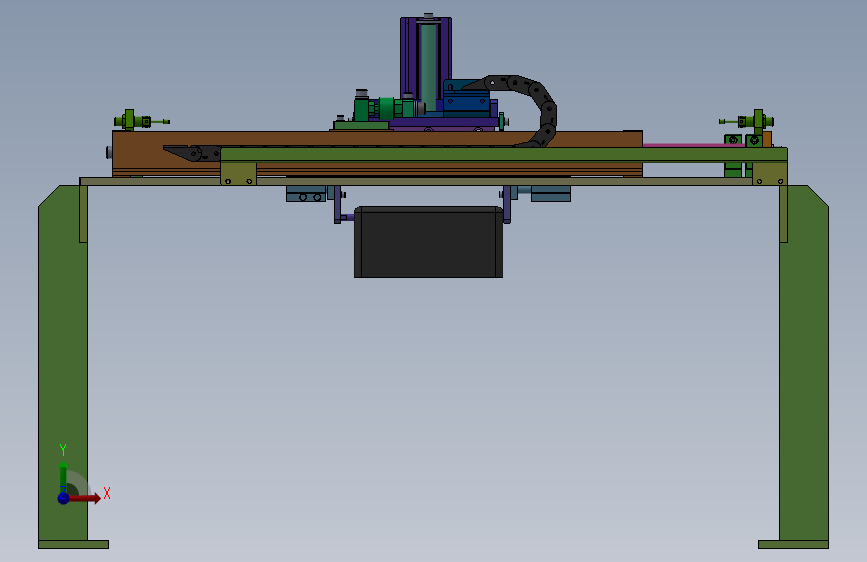Viewport: 867px width, 562px height.
Task: Select the left green support leg
Action: coord(62,362)
